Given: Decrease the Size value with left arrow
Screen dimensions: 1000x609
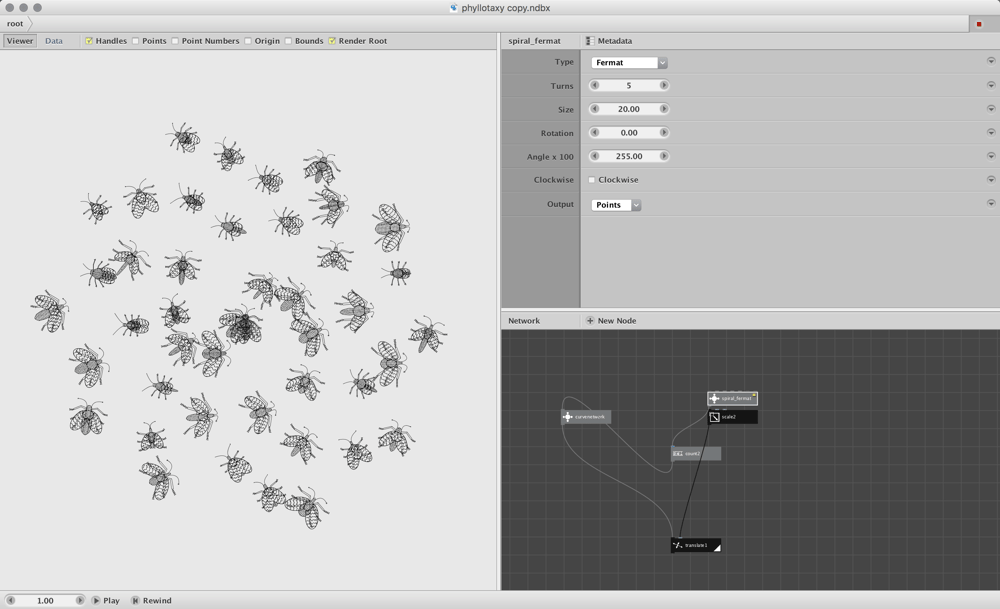Looking at the screenshot, I should [x=595, y=109].
